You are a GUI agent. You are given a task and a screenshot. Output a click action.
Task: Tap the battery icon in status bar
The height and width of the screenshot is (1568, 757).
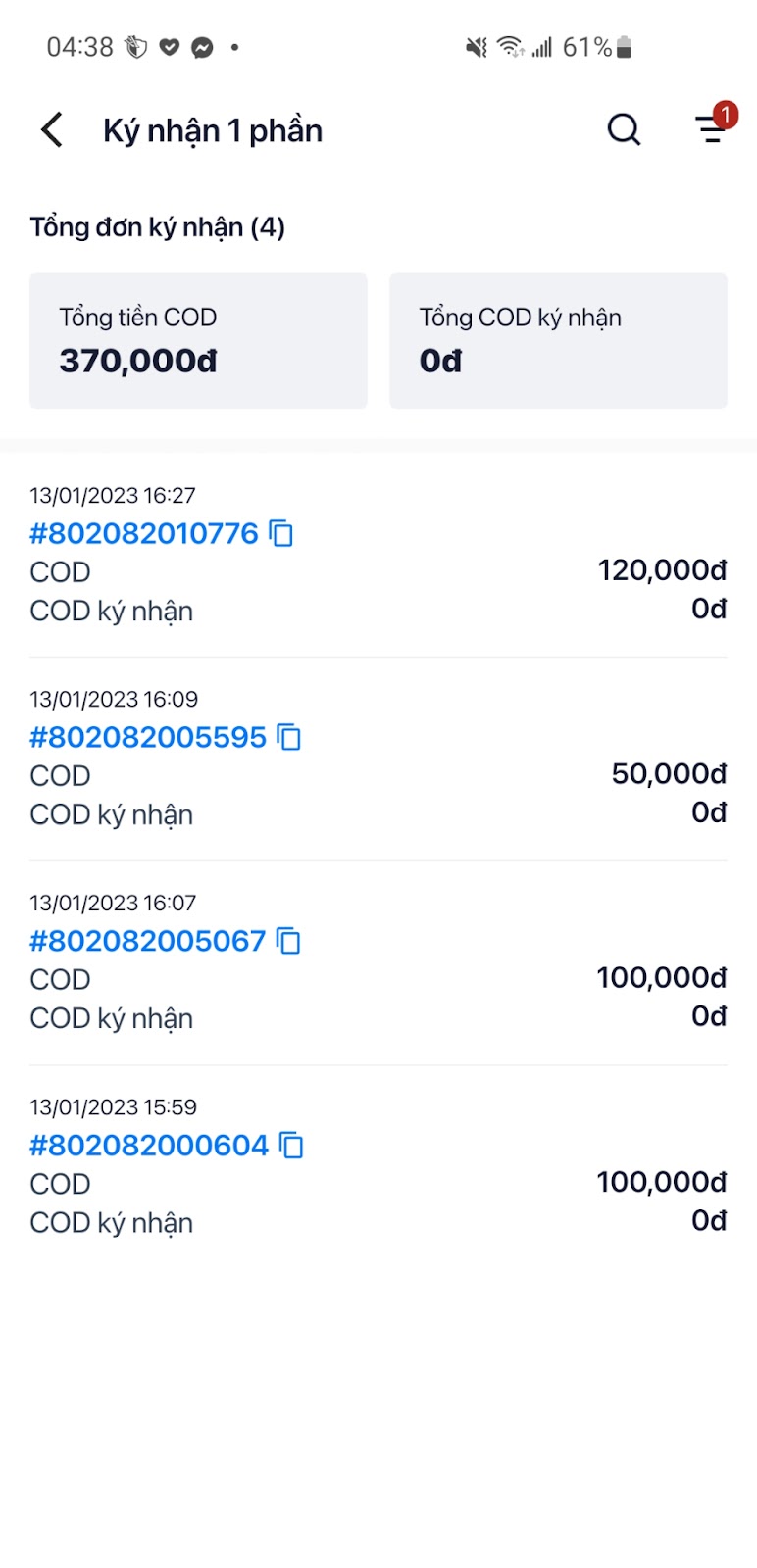click(625, 47)
